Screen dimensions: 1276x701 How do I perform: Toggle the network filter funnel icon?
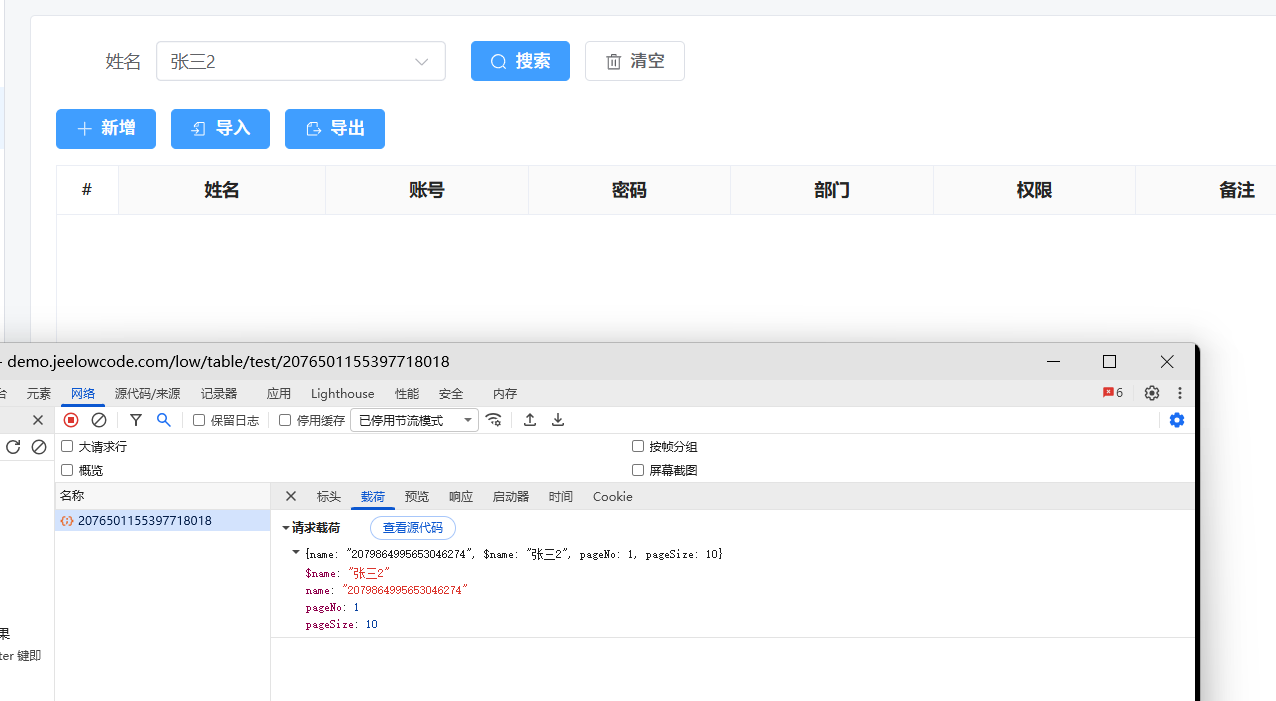point(136,420)
